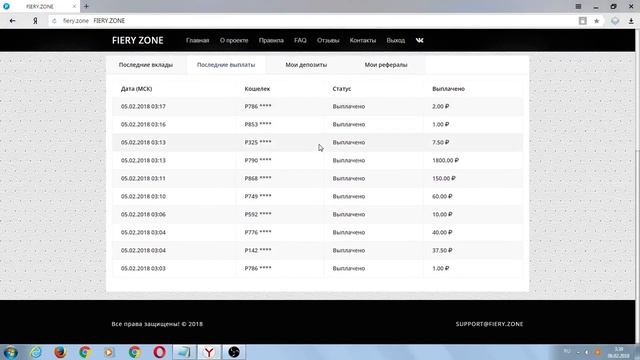Image resolution: width=640 pixels, height=360 pixels.
Task: Click the Выплачено column header
Action: pyautogui.click(x=448, y=89)
